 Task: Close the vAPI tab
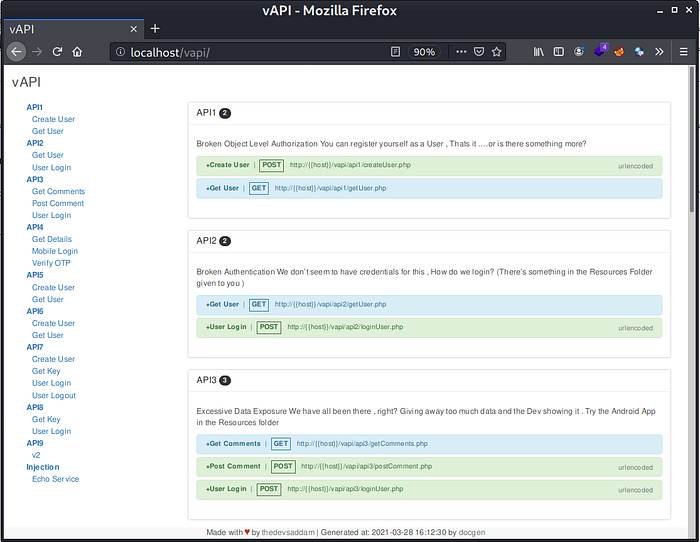(133, 29)
